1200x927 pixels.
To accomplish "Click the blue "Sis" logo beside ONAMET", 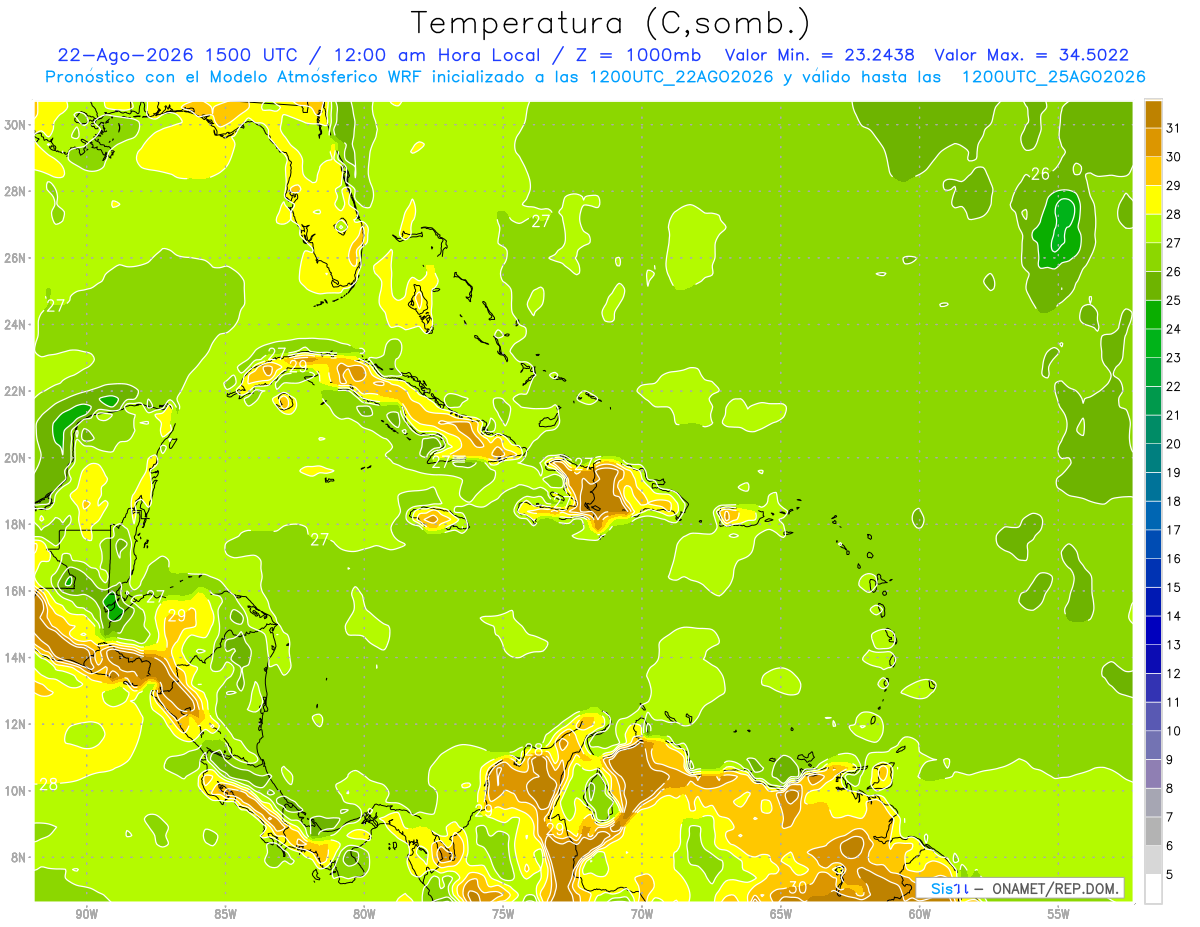I will pyautogui.click(x=942, y=888).
